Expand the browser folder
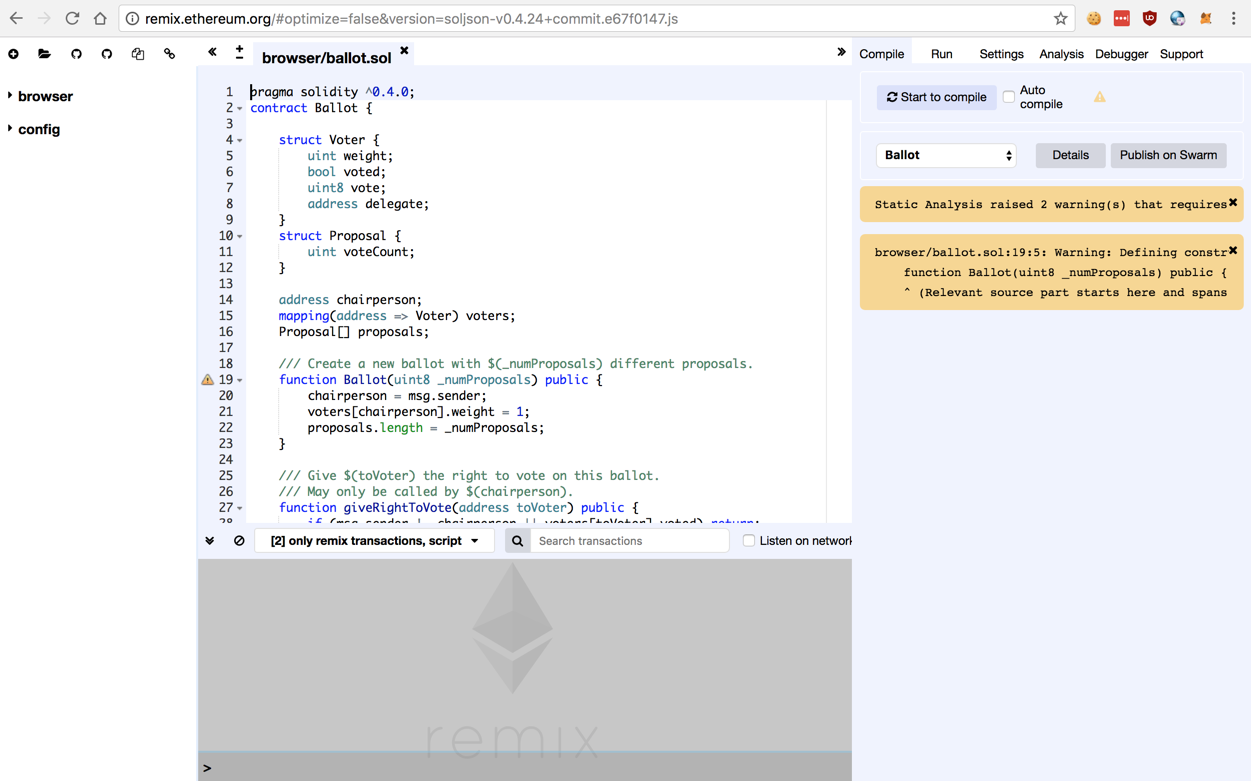 click(10, 96)
